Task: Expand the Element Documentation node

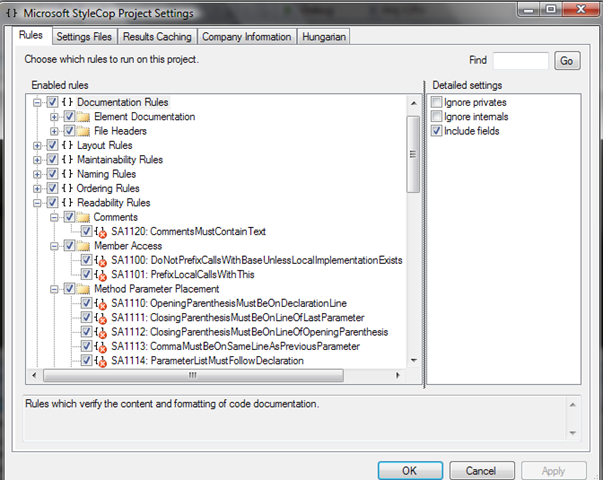Action: coord(54,117)
